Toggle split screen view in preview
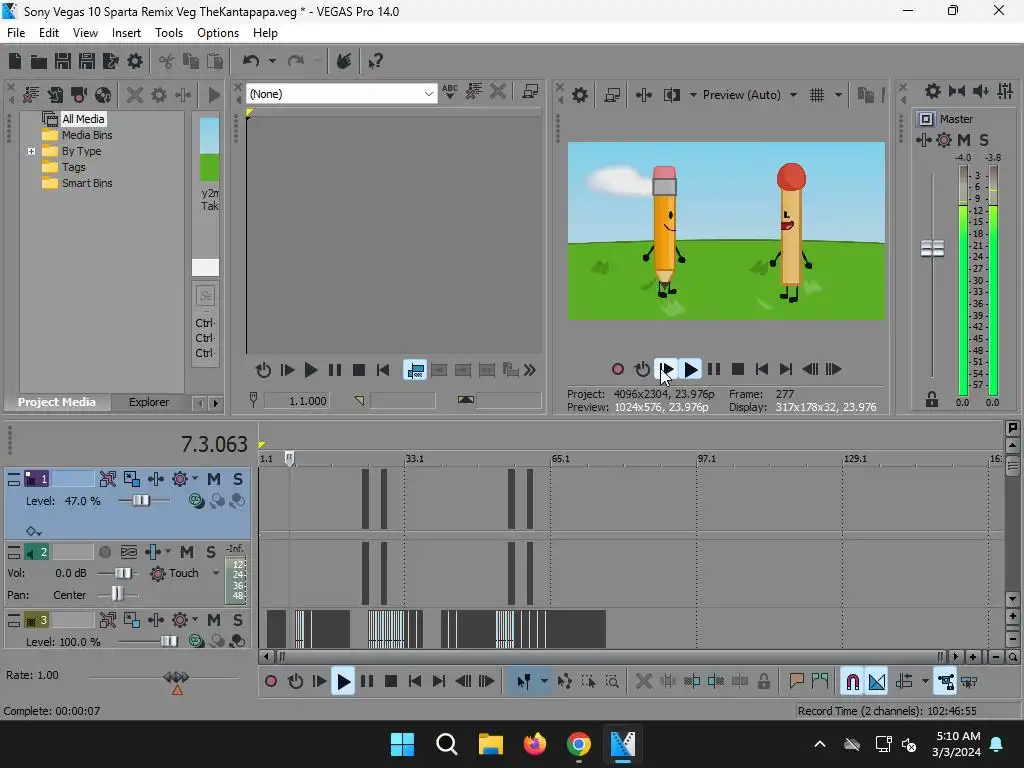This screenshot has width=1024, height=768. (x=671, y=95)
